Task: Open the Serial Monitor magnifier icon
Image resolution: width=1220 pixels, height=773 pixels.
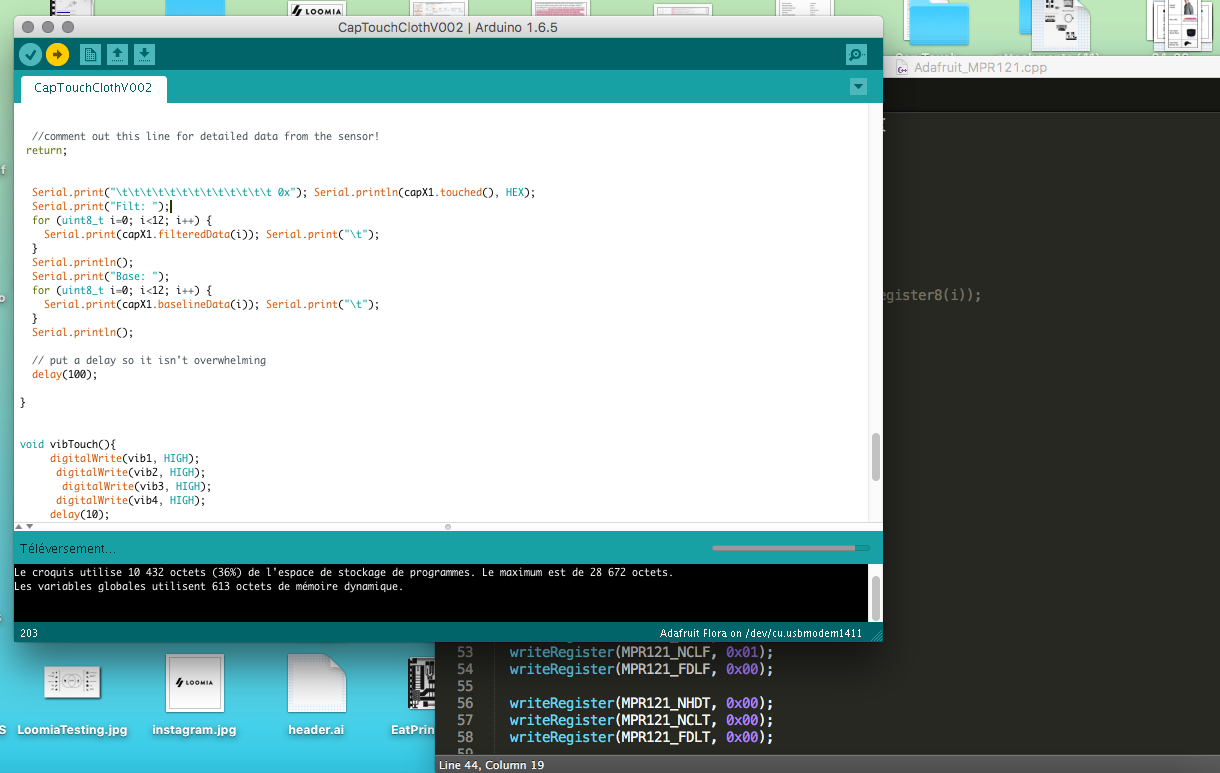Action: 856,54
